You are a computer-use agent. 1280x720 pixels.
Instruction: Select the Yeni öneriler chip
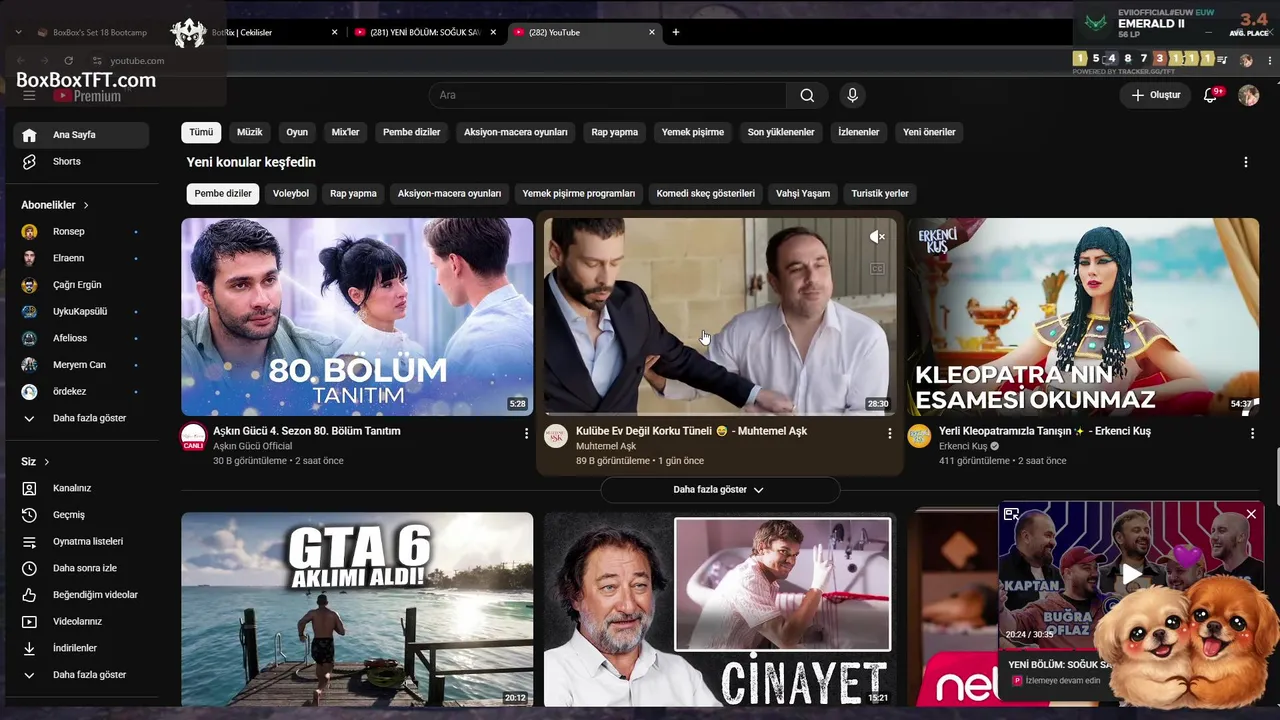(x=929, y=132)
